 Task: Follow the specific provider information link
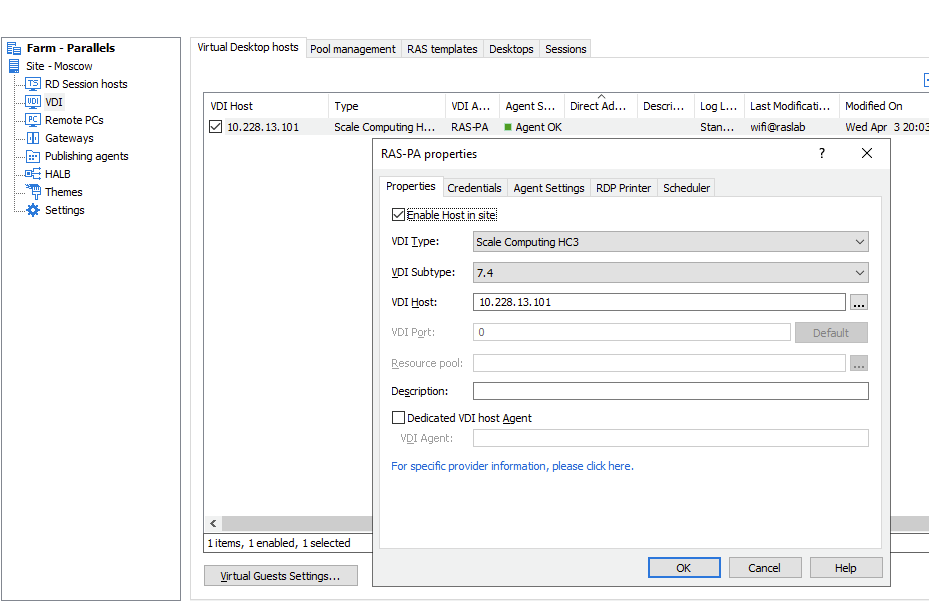pyautogui.click(x=512, y=466)
